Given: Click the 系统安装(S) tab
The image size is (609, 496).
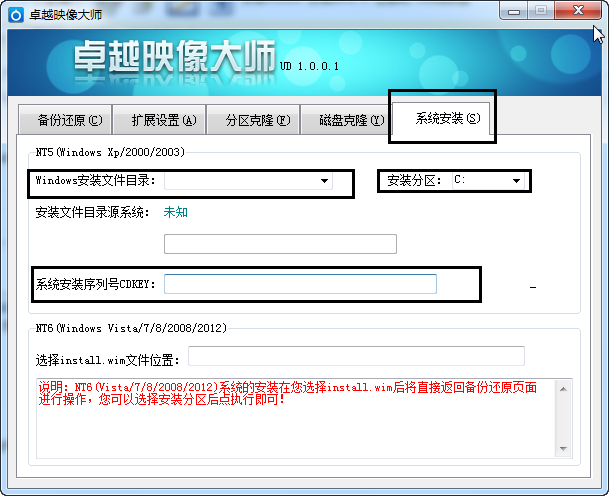Looking at the screenshot, I should [441, 119].
